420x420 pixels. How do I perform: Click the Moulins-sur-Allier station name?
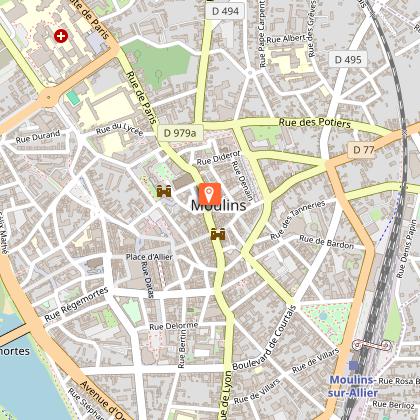[353, 386]
